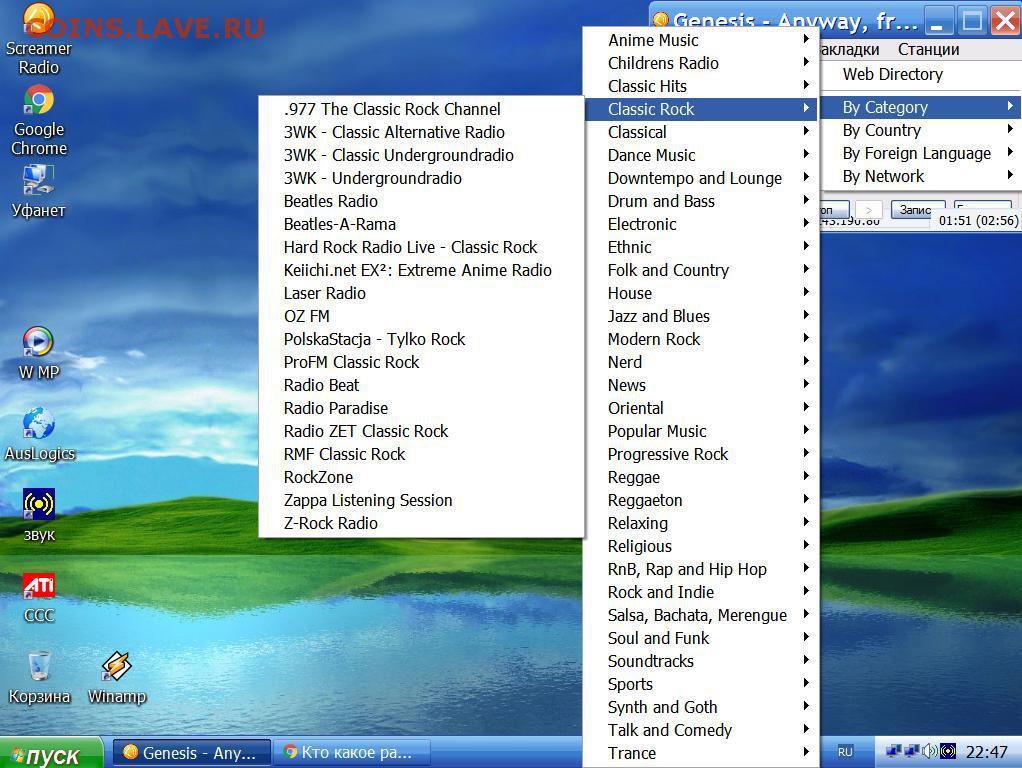The height and width of the screenshot is (768, 1022).
Task: Tune in to Beatles Radio
Action: 421,201
